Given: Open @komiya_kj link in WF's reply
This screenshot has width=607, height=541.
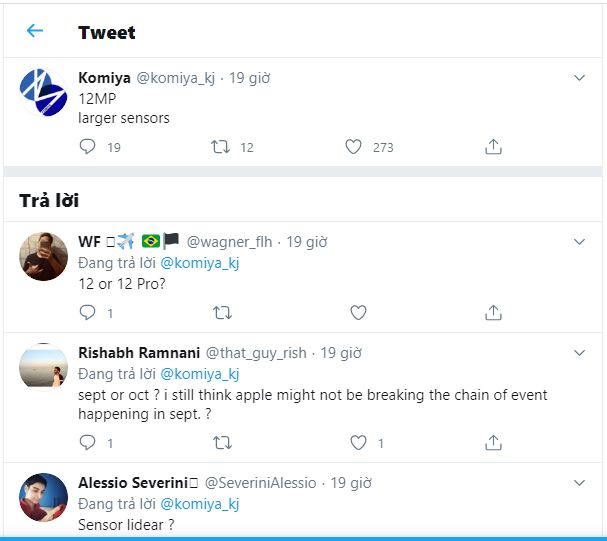Looking at the screenshot, I should [x=200, y=263].
